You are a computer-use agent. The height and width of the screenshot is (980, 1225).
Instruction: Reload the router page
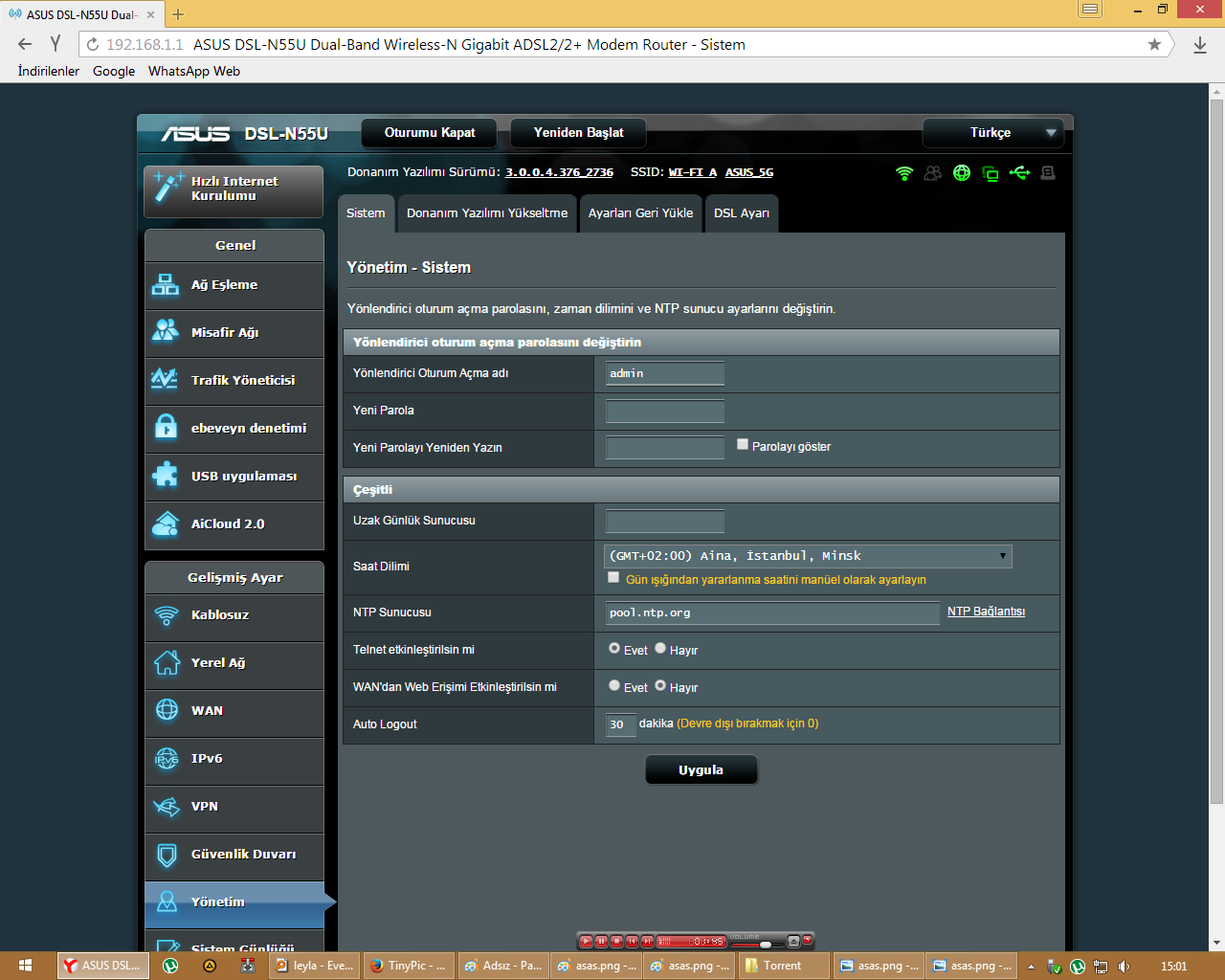click(93, 44)
